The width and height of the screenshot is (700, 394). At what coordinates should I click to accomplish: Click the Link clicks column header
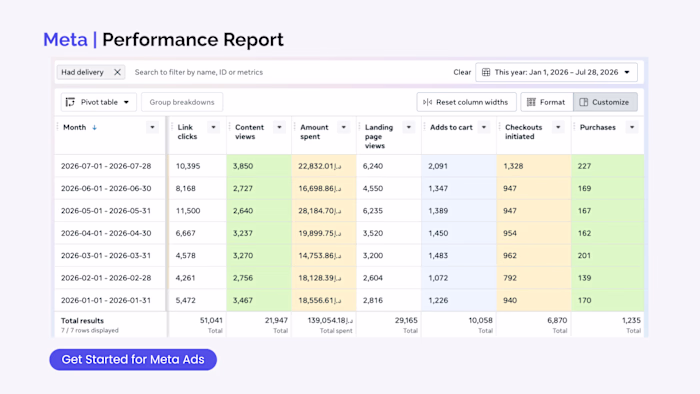click(x=187, y=132)
